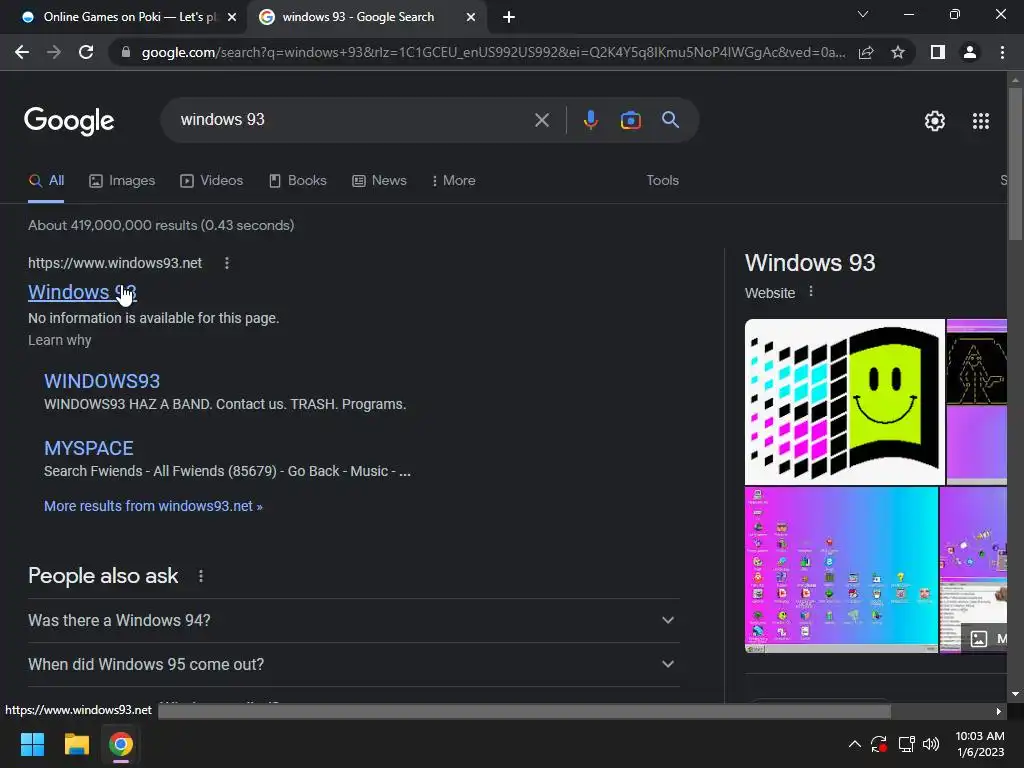Bookmark this tab with star icon
This screenshot has width=1024, height=768.
[898, 52]
